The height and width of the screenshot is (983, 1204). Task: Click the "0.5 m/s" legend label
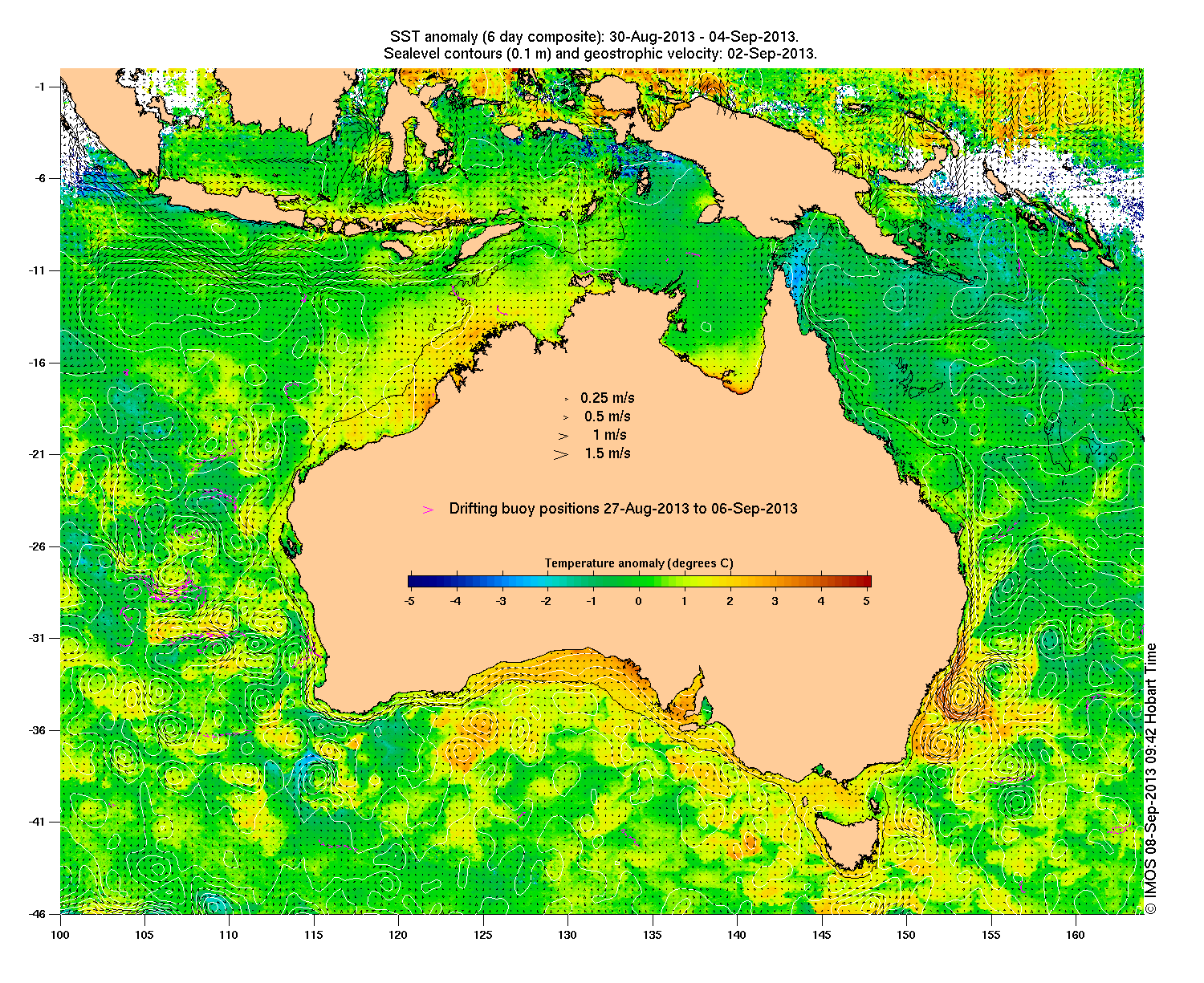coord(608,416)
